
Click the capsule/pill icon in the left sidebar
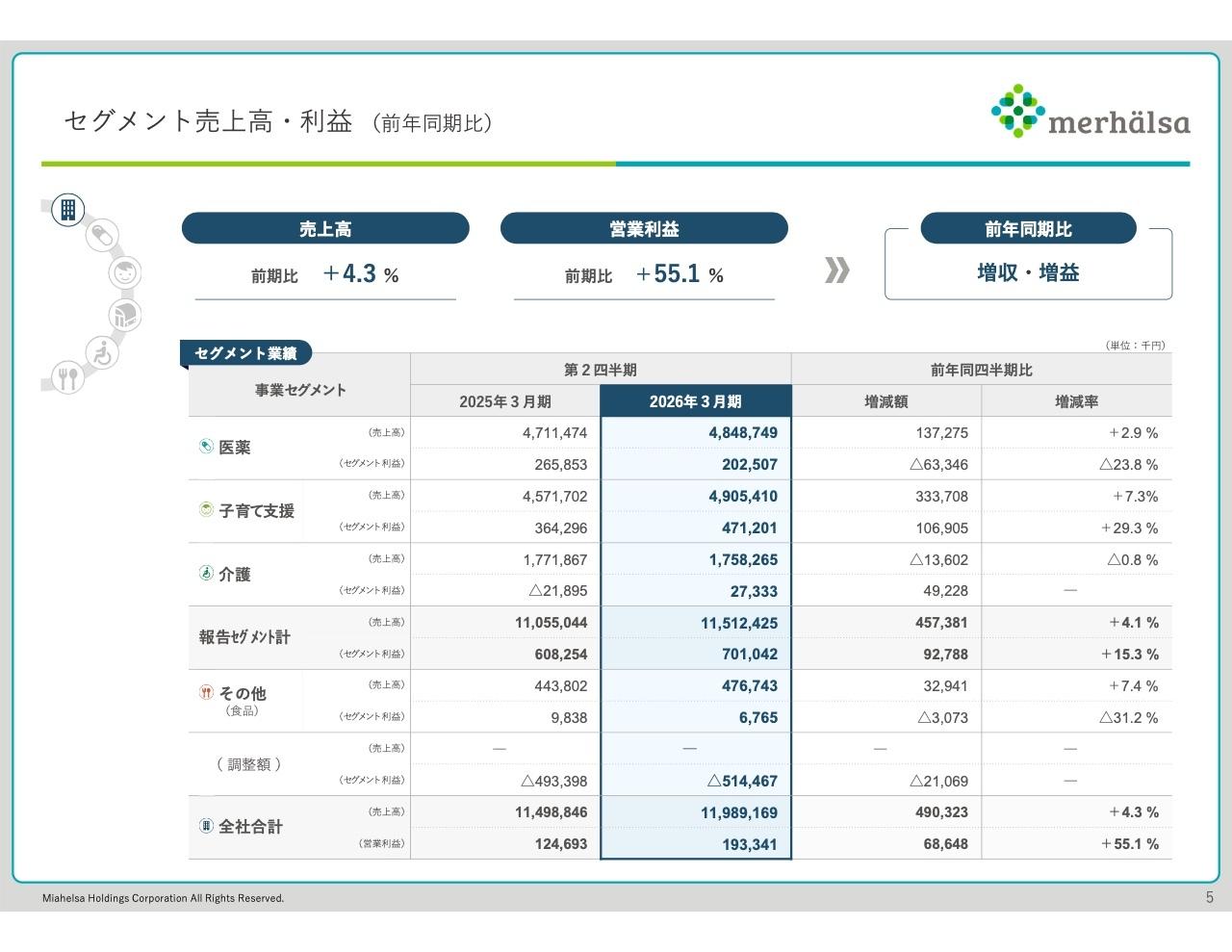click(100, 236)
